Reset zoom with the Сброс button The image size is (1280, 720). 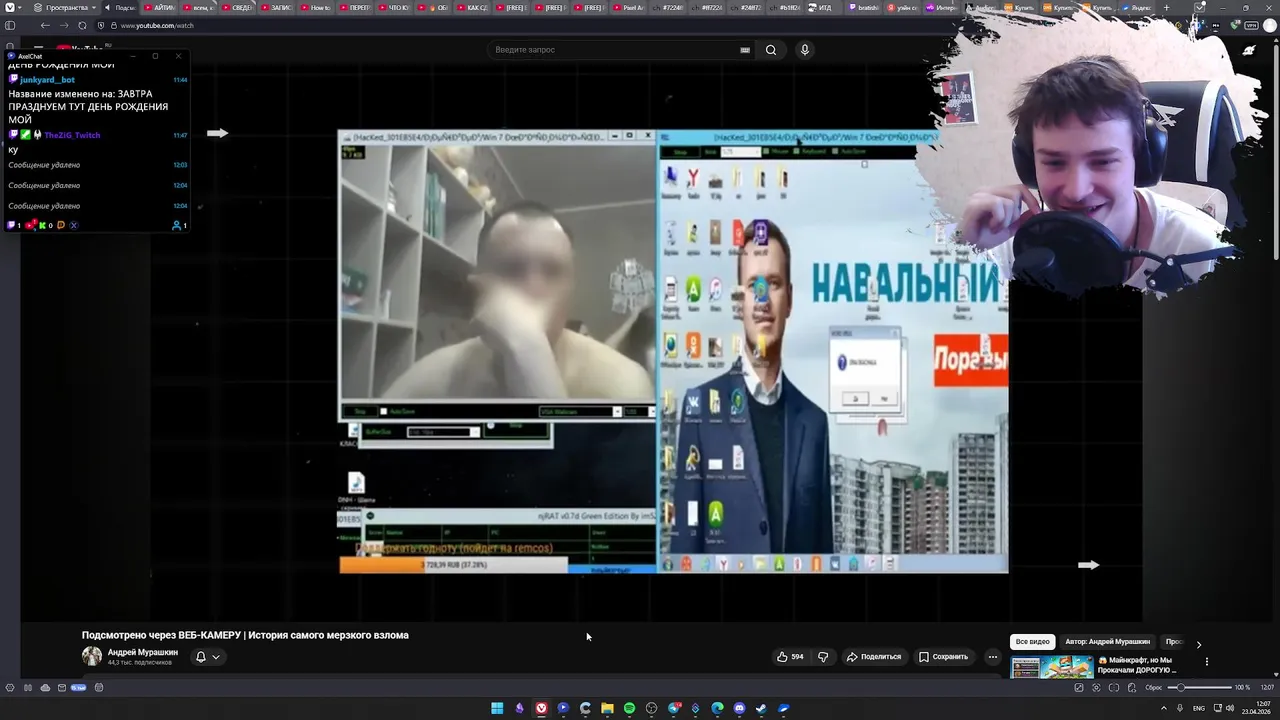click(x=1153, y=688)
